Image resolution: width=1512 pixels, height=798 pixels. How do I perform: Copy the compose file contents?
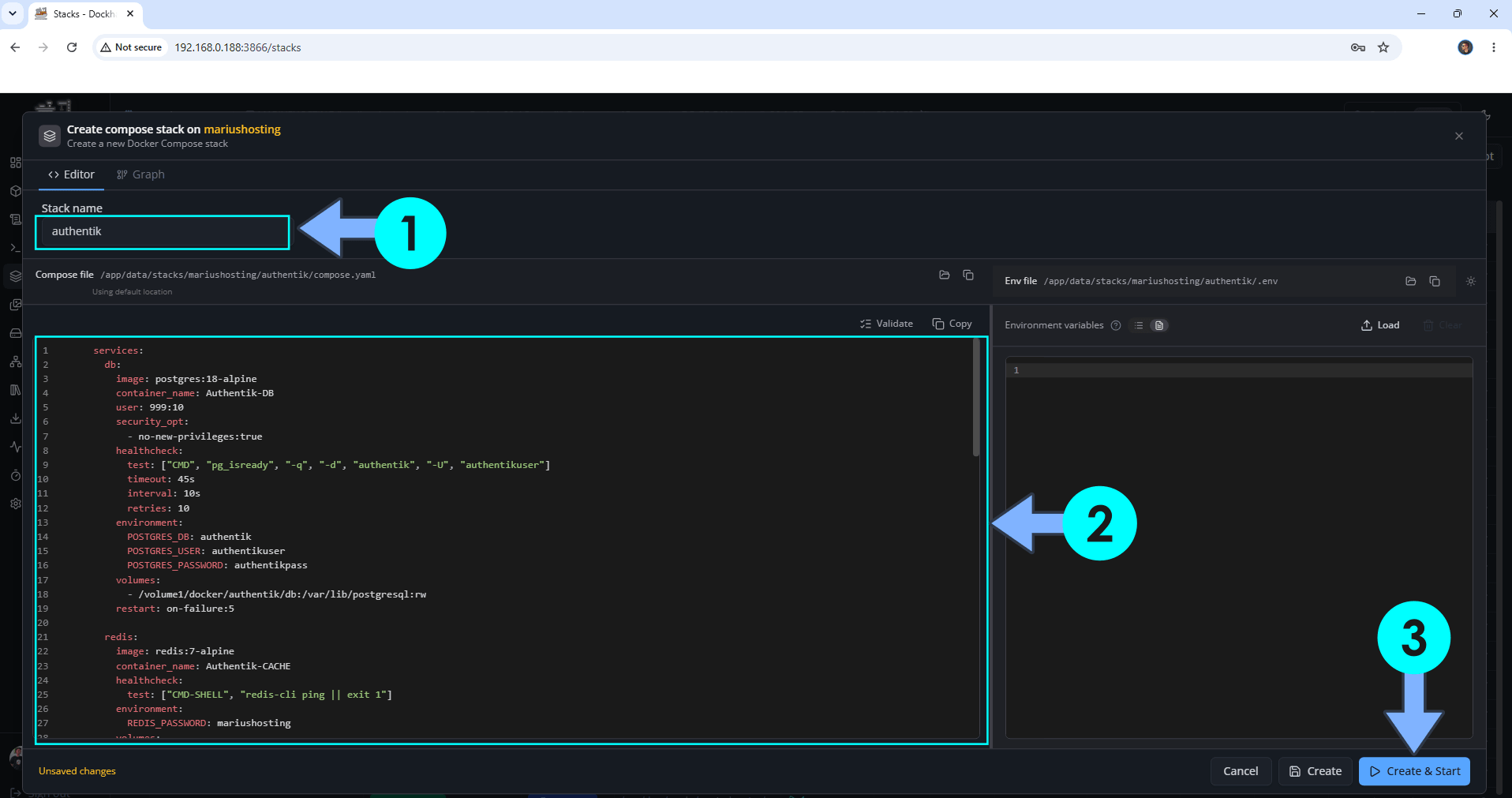[952, 324]
